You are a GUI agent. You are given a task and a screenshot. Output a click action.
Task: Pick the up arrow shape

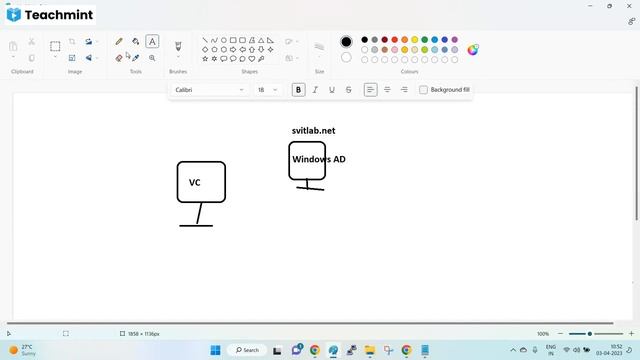pyautogui.click(x=252, y=49)
